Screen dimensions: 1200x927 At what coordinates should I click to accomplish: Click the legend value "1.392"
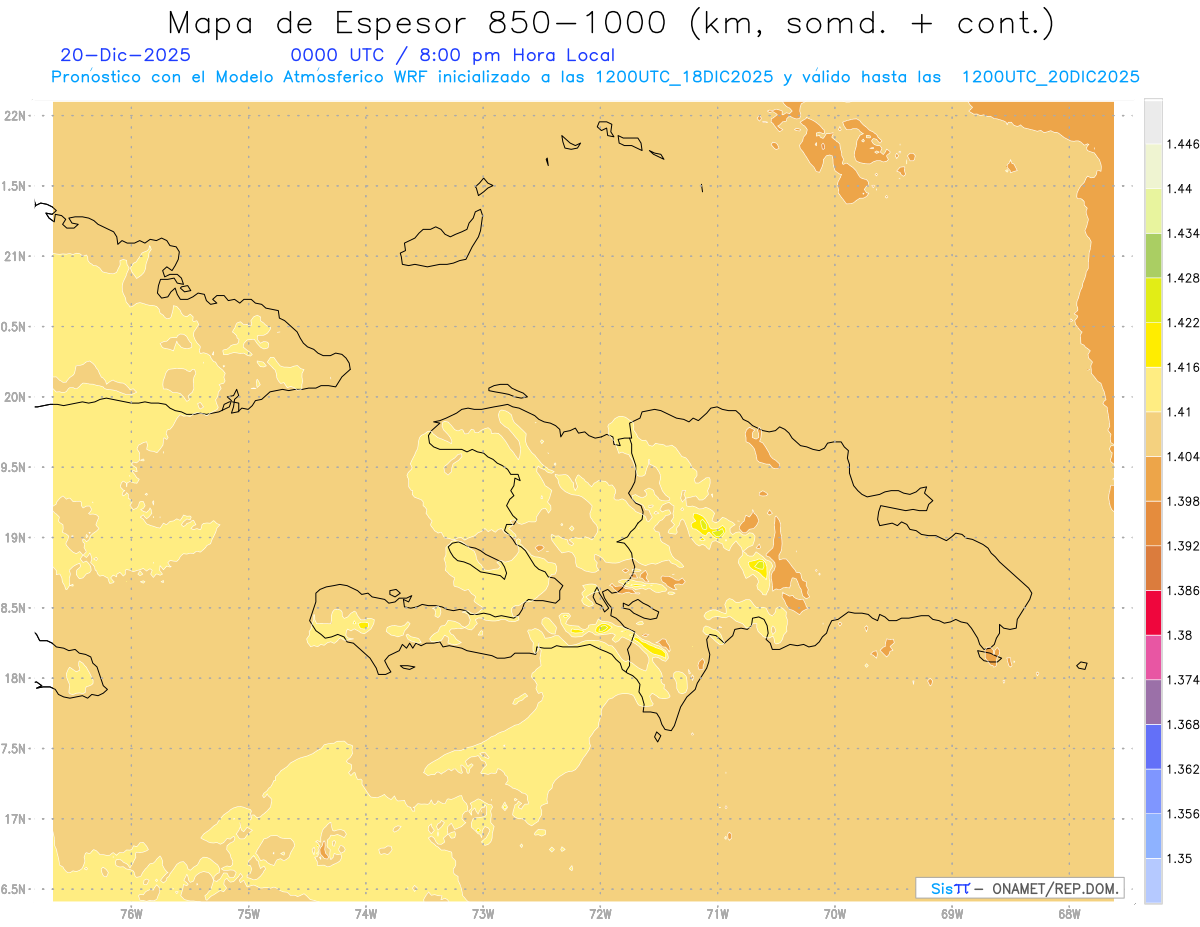coord(1184,546)
